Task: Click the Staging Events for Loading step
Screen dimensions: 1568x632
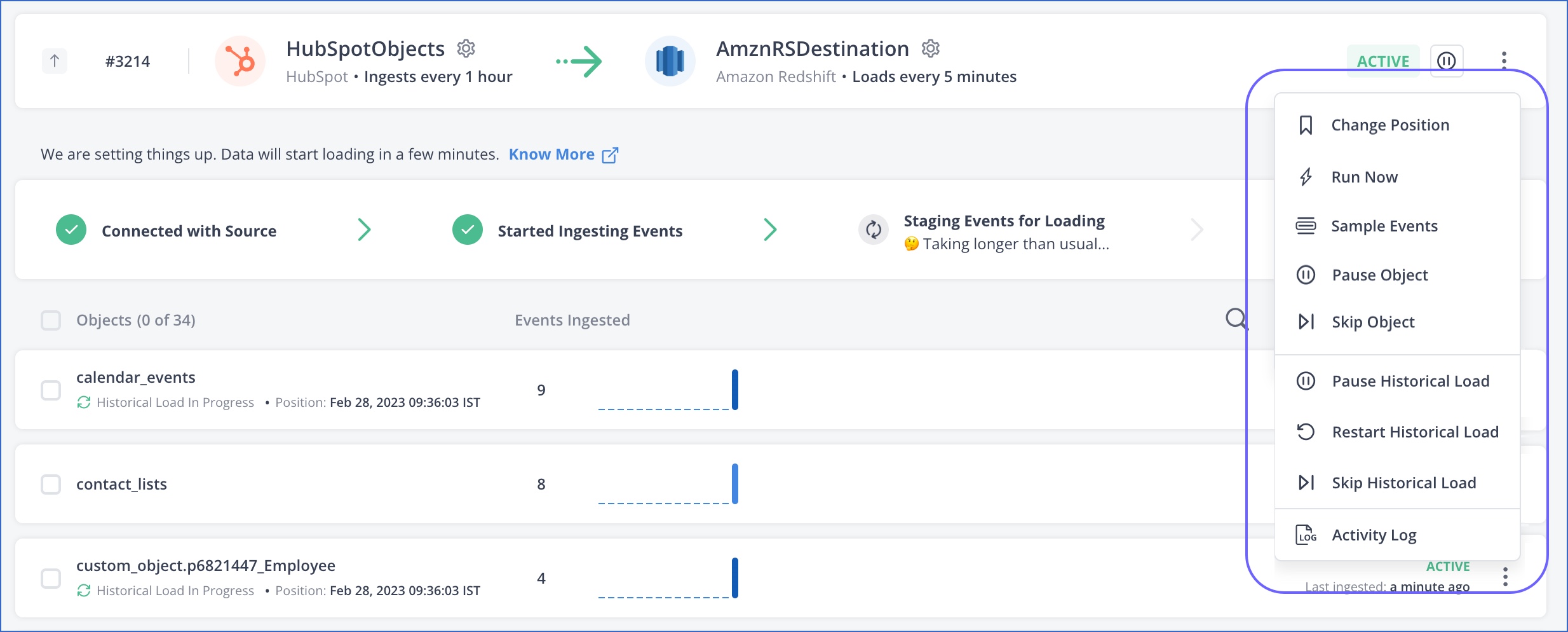Action: pos(1004,221)
